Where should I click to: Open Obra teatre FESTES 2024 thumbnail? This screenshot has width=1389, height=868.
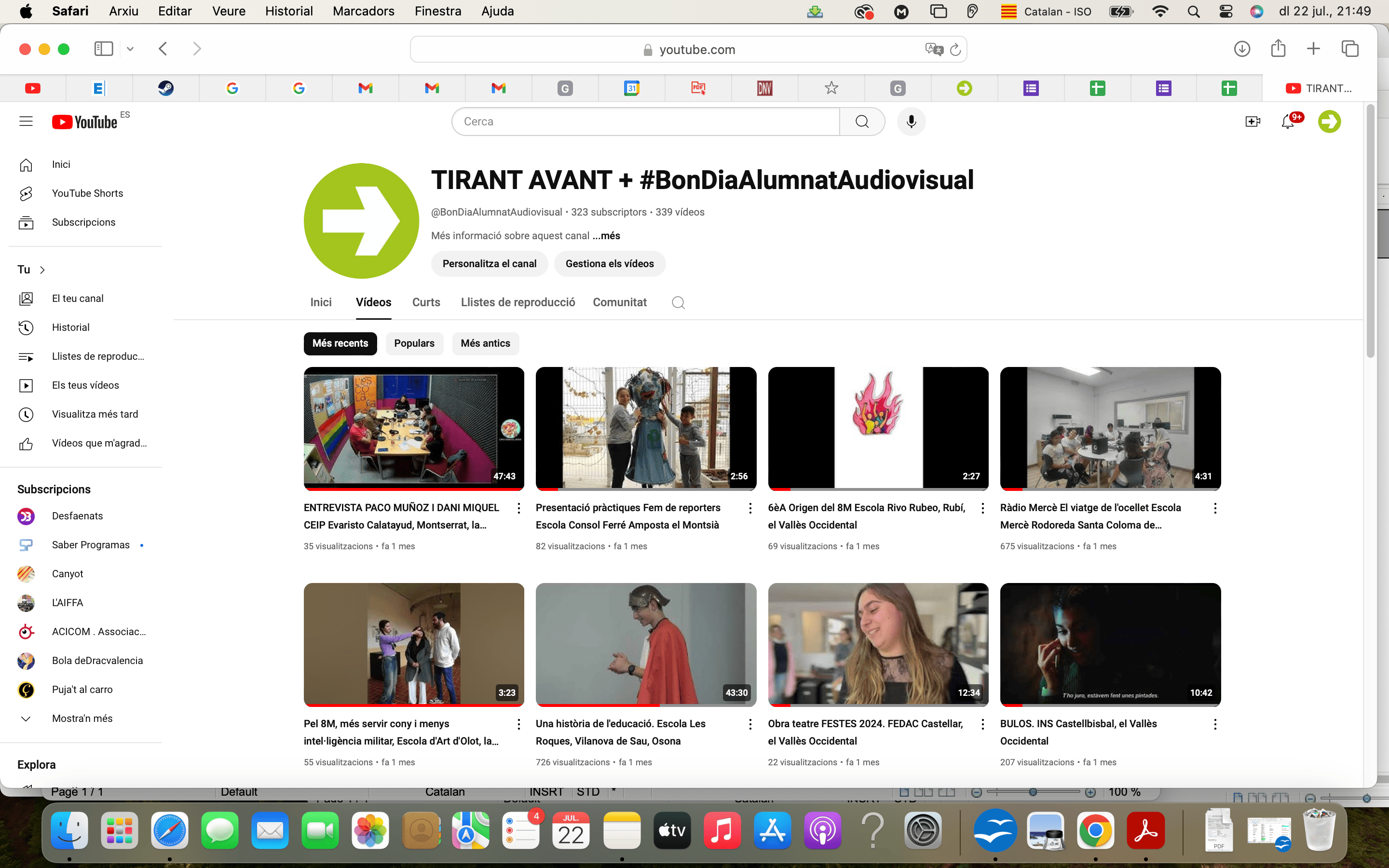point(878,645)
